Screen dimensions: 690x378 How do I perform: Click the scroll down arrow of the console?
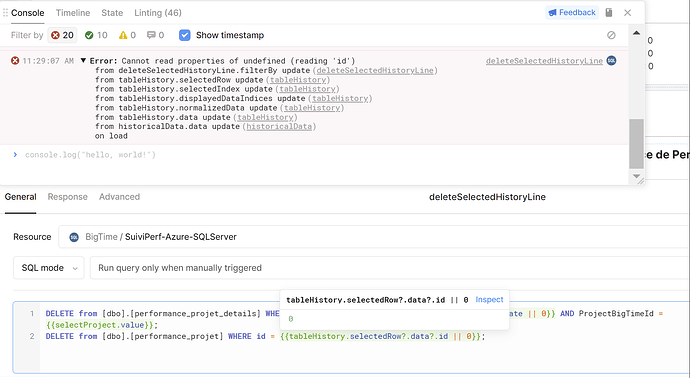636,176
